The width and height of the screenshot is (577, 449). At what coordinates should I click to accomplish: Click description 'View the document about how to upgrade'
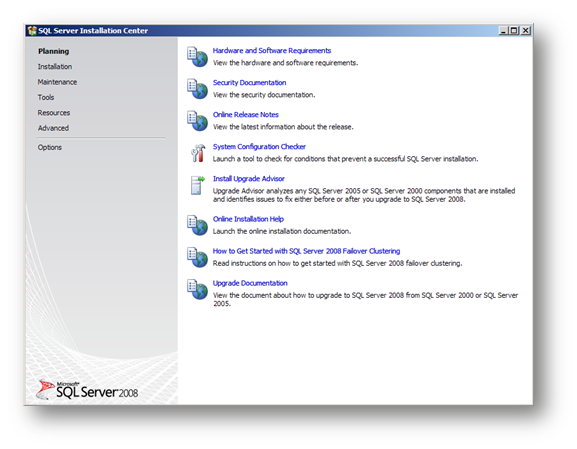coord(365,299)
